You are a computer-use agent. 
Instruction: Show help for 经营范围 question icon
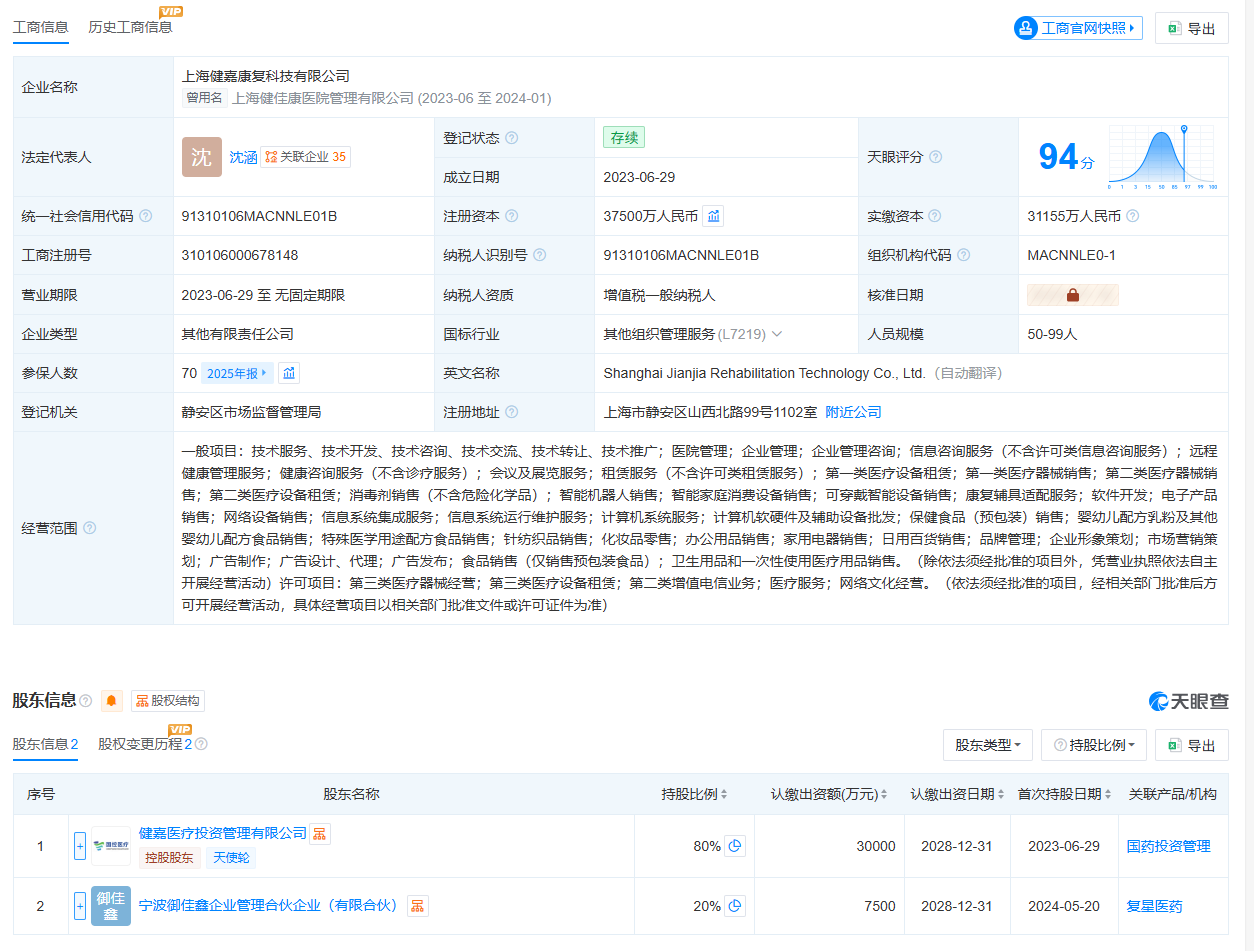90,528
